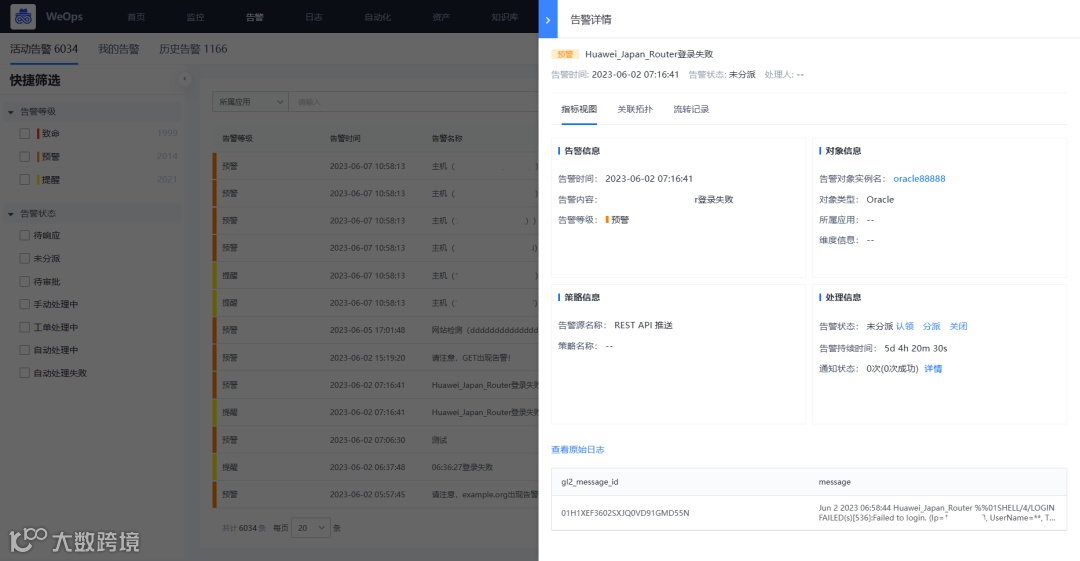Click the 5d 4h 20m 30s duration value

point(915,348)
